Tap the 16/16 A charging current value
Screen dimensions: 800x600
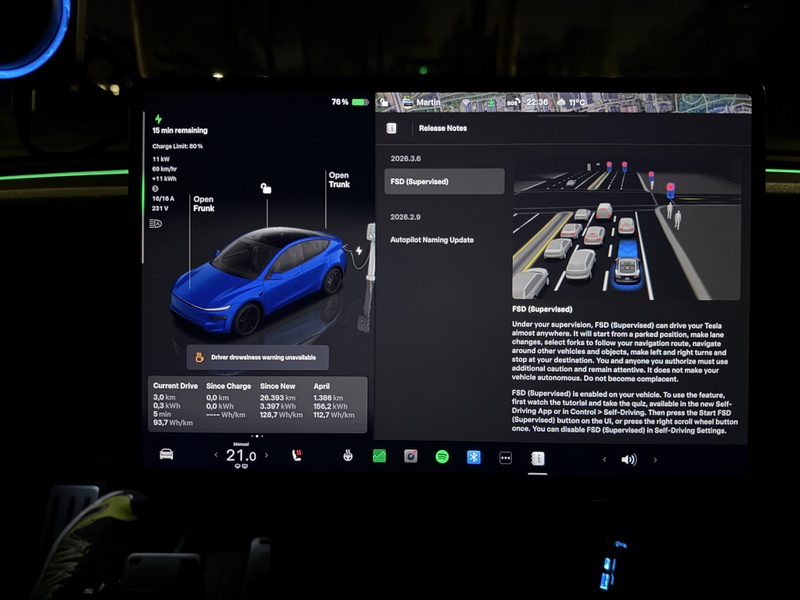pyautogui.click(x=163, y=198)
